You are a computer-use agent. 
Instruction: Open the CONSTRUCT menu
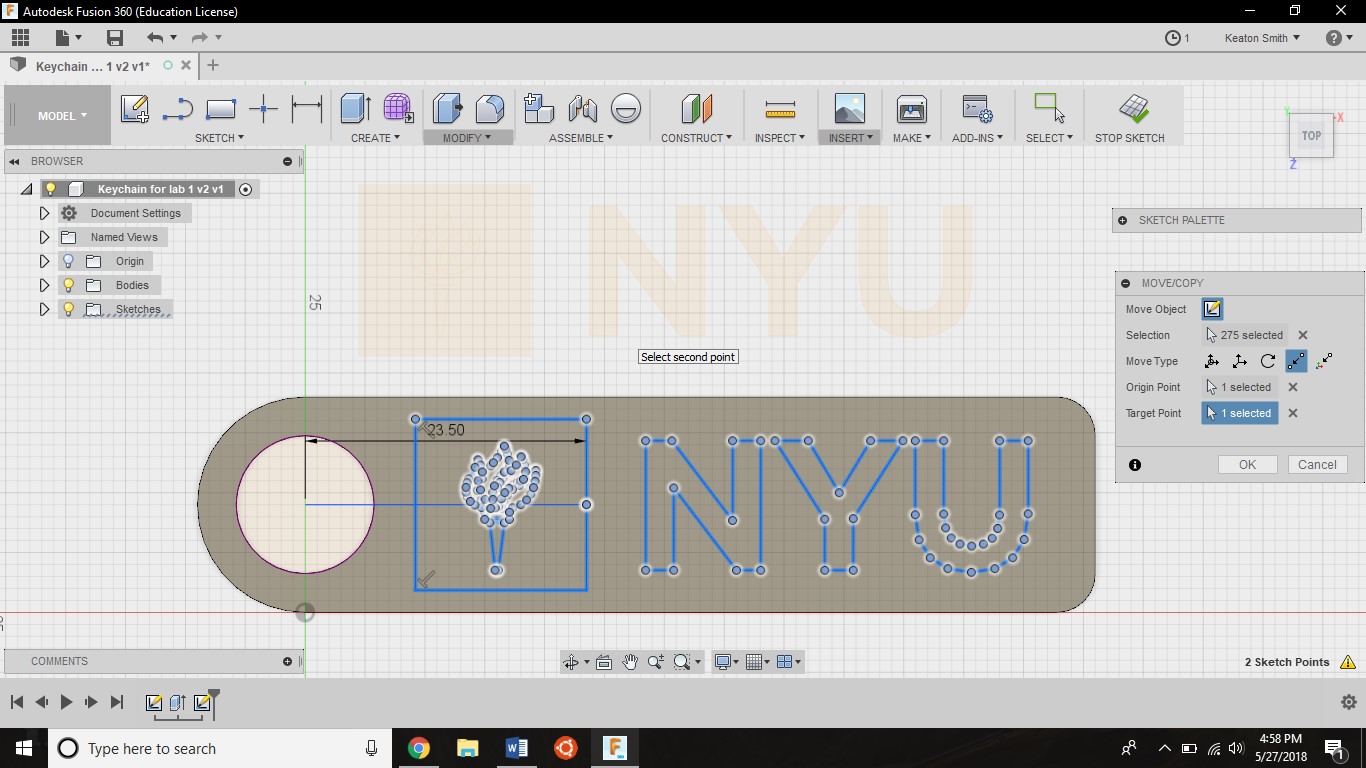click(696, 138)
